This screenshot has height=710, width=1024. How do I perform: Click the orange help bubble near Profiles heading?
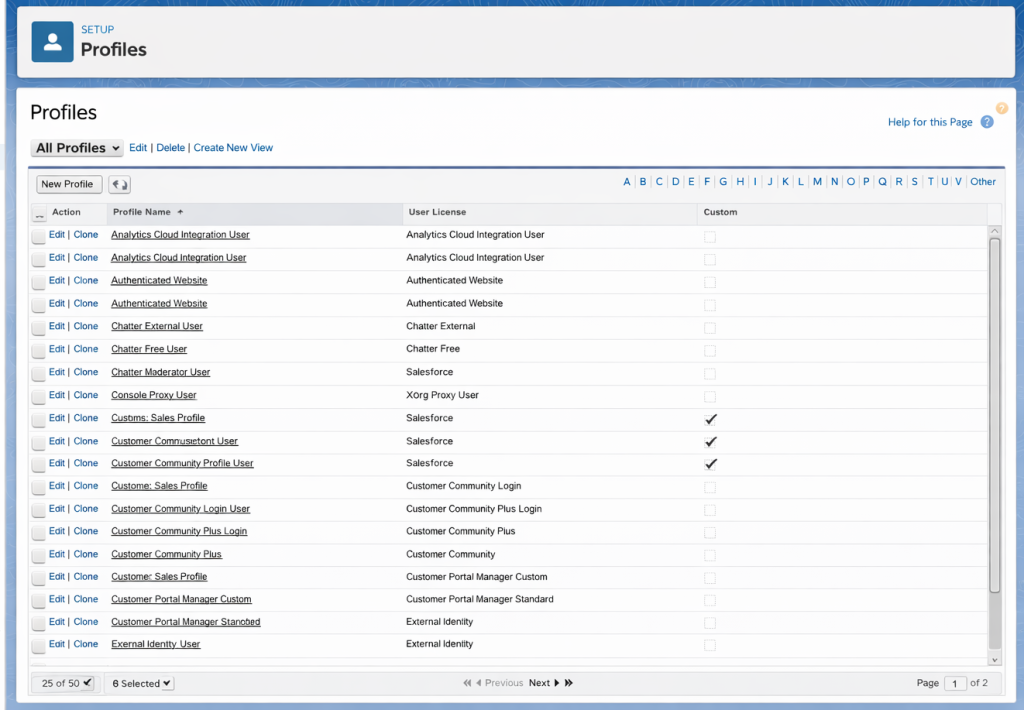1002,107
